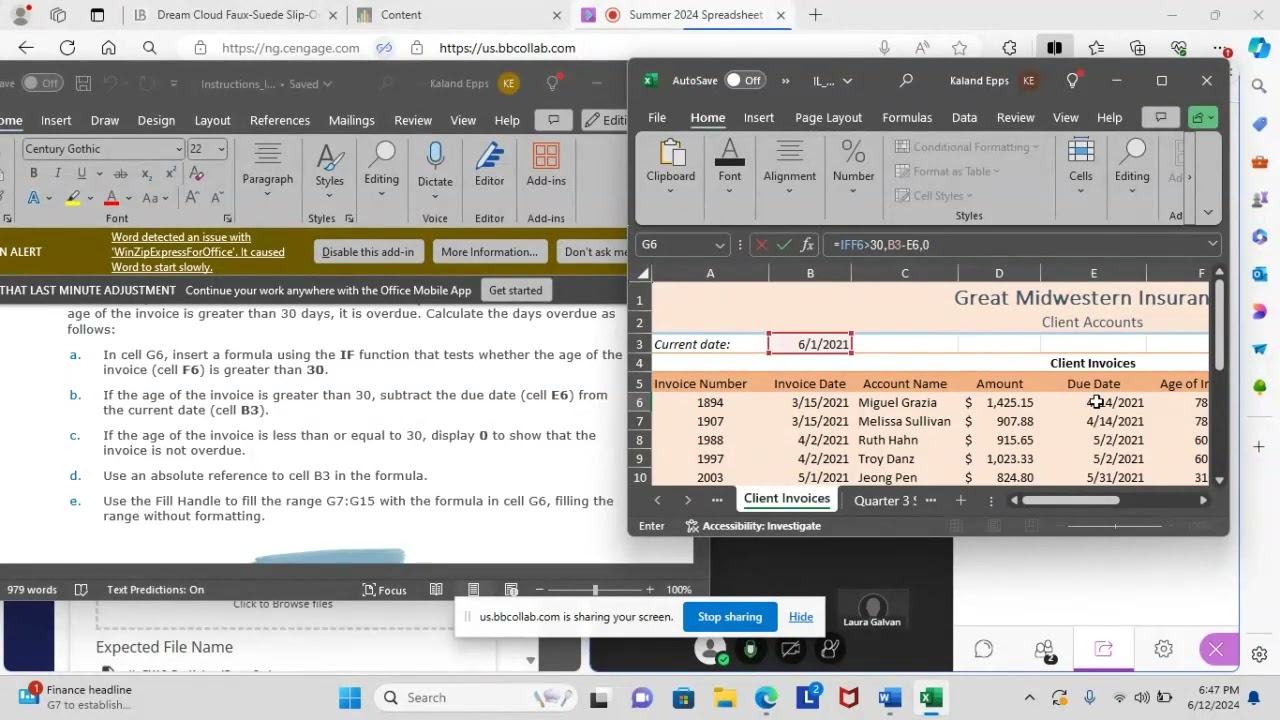This screenshot has width=1280, height=720.
Task: Expand the Number group in Excel
Action: click(853, 165)
